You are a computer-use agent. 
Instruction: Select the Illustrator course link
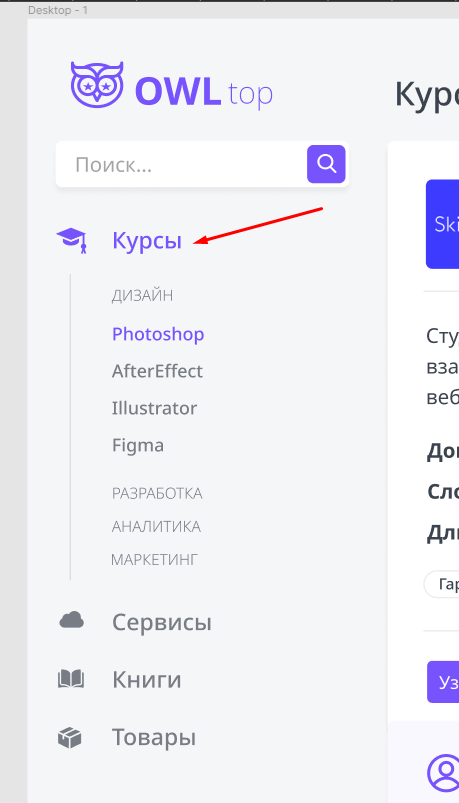click(154, 408)
